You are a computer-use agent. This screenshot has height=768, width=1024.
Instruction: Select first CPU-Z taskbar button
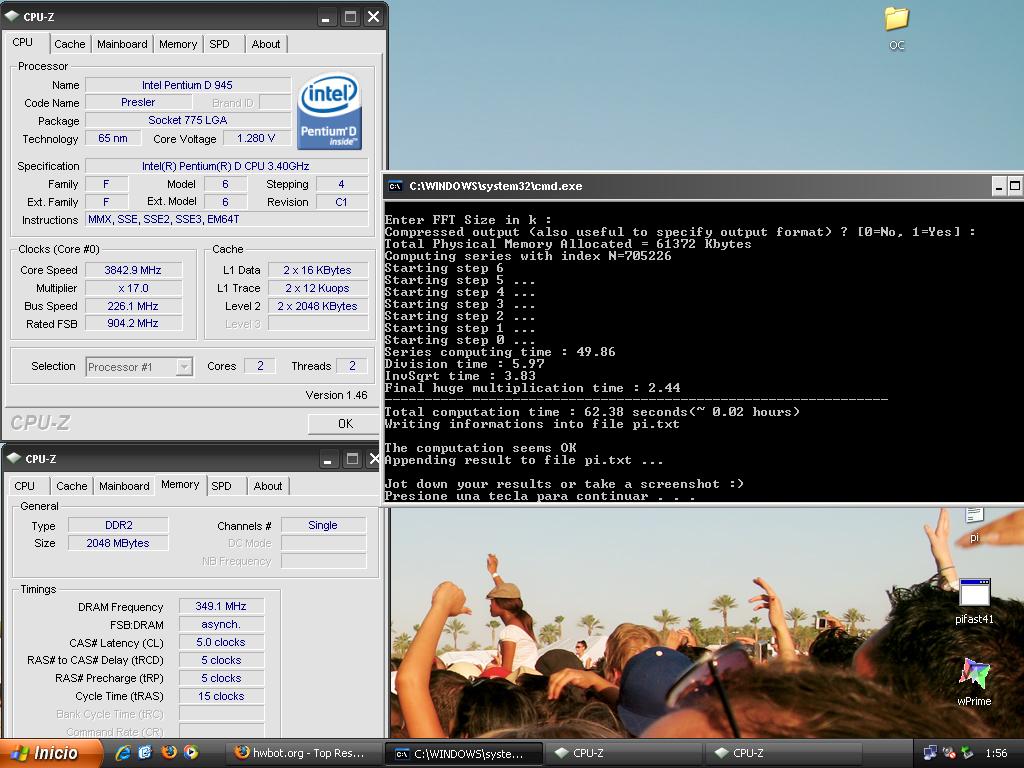click(624, 753)
